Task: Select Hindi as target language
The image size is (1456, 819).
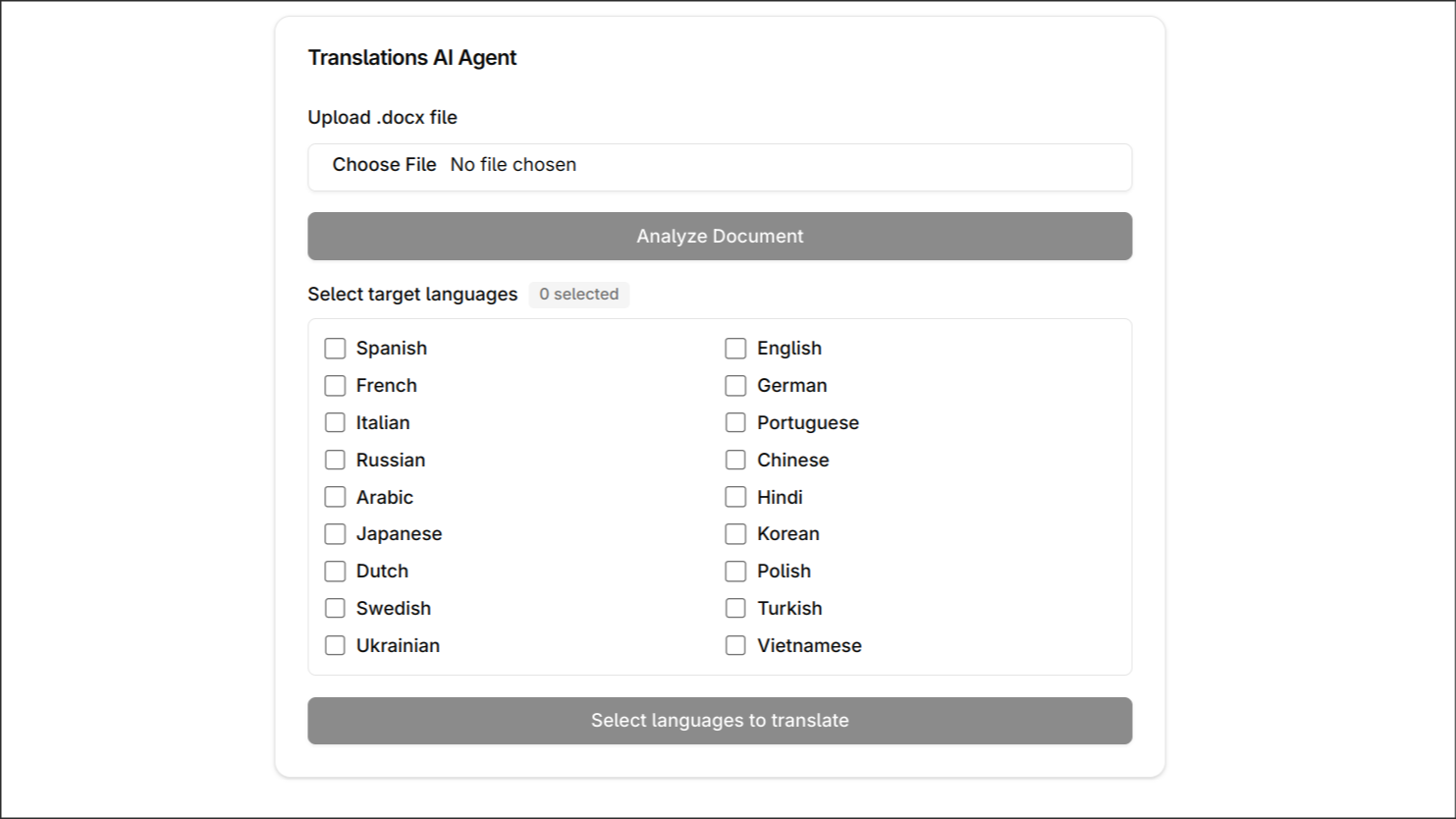Action: coord(735,497)
